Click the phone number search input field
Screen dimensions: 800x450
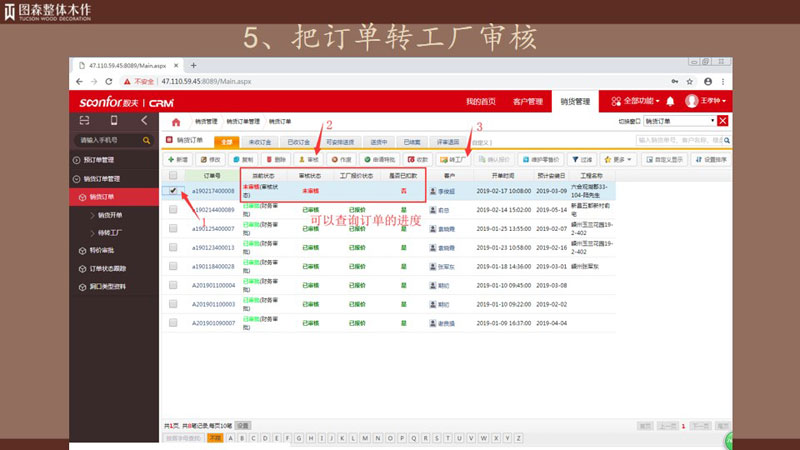click(112, 140)
